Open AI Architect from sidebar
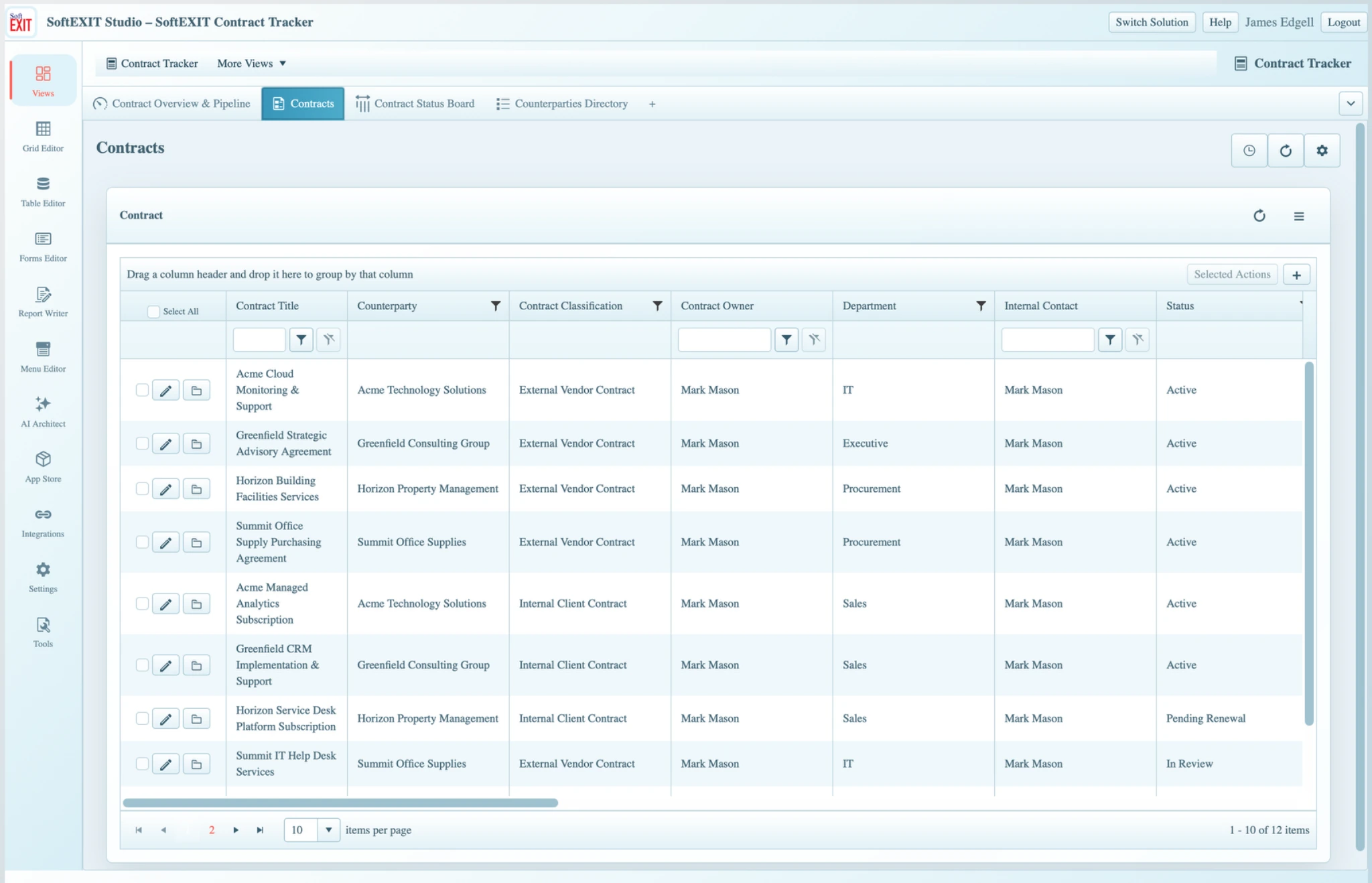The width and height of the screenshot is (1372, 883). click(43, 412)
